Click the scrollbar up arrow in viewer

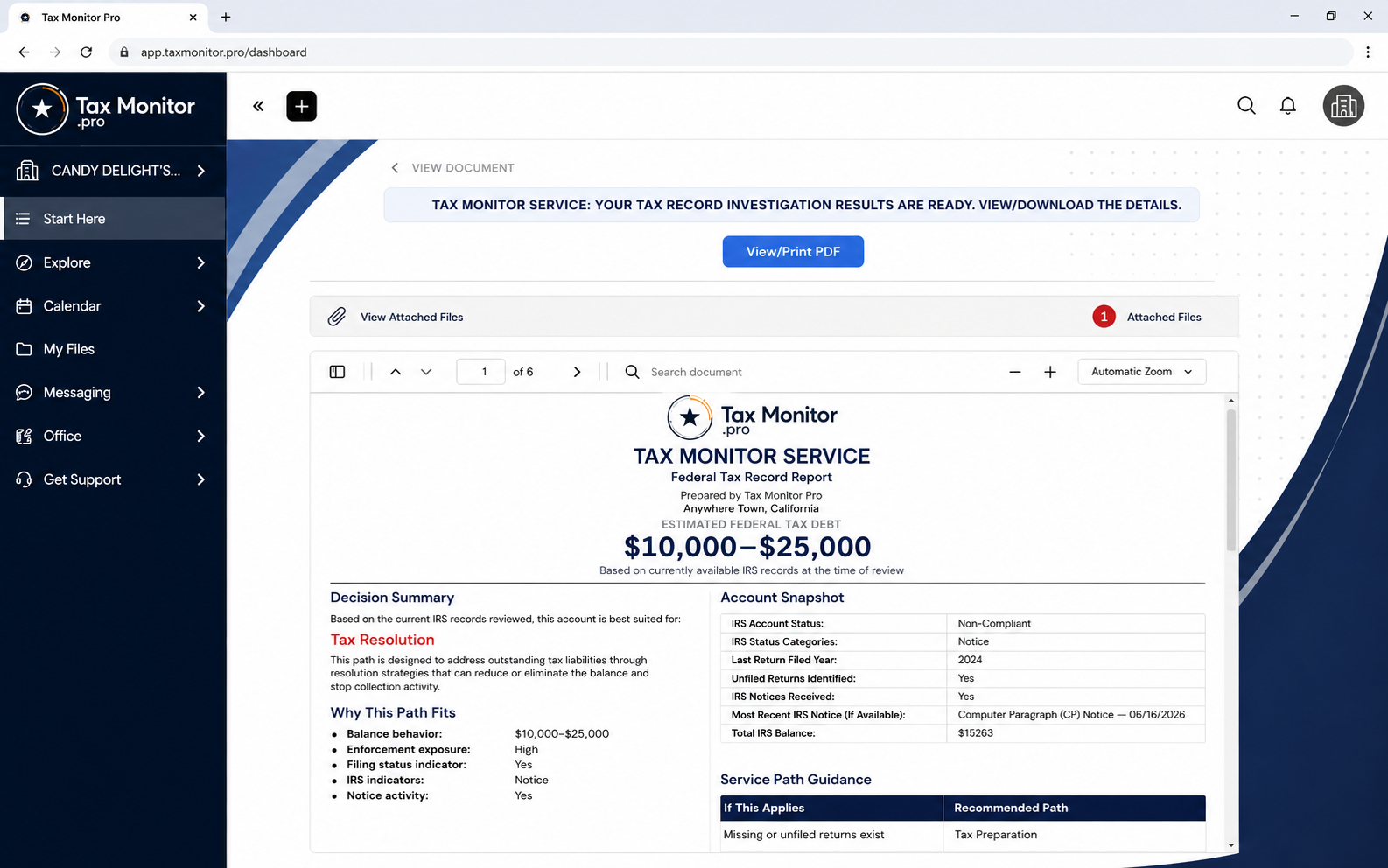click(x=1231, y=401)
